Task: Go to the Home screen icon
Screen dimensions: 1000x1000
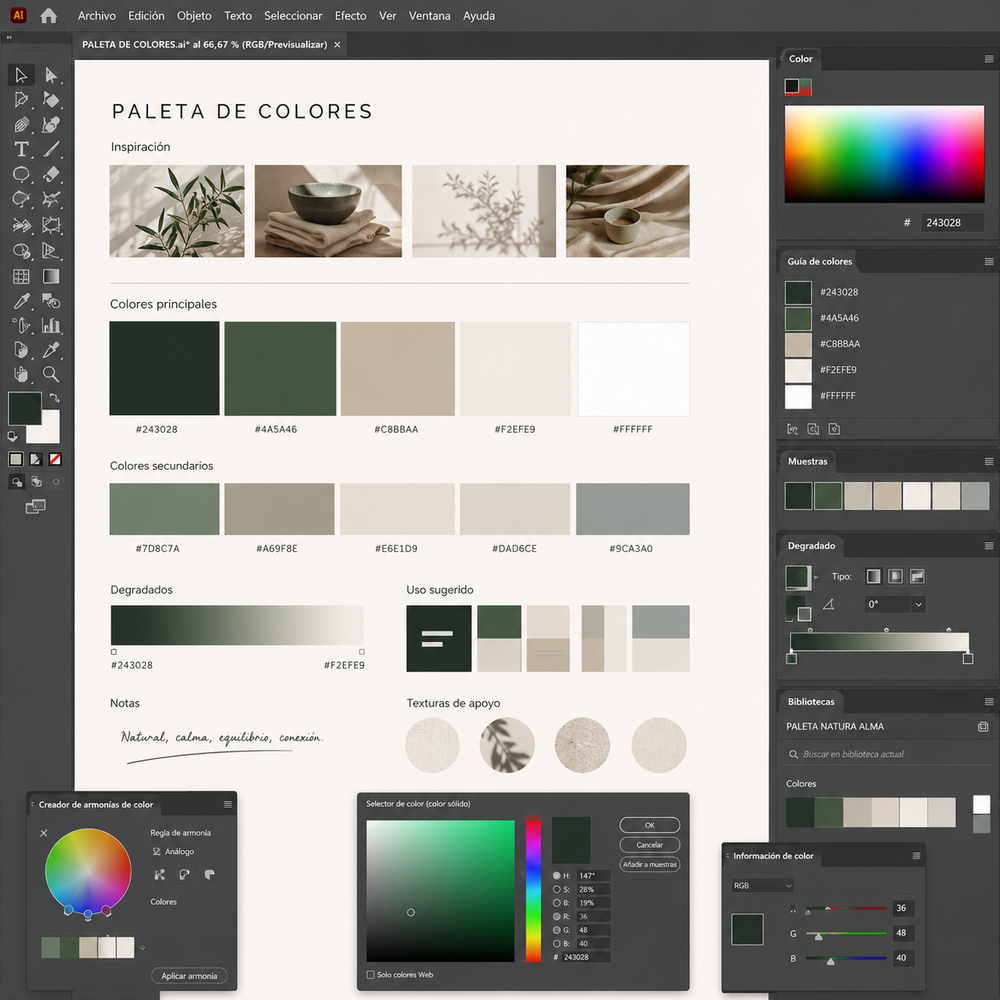Action: coord(48,16)
